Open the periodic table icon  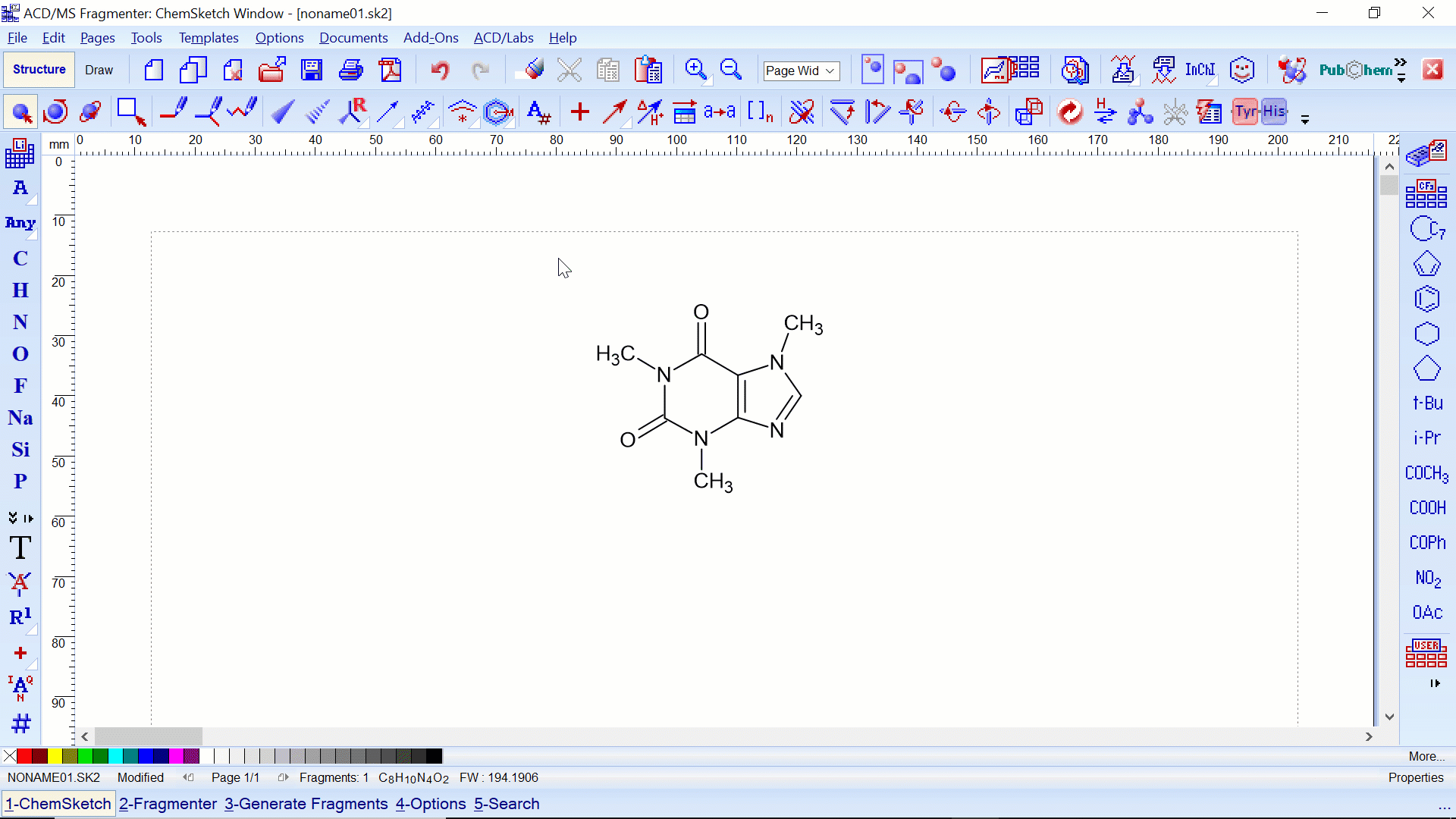click(20, 154)
